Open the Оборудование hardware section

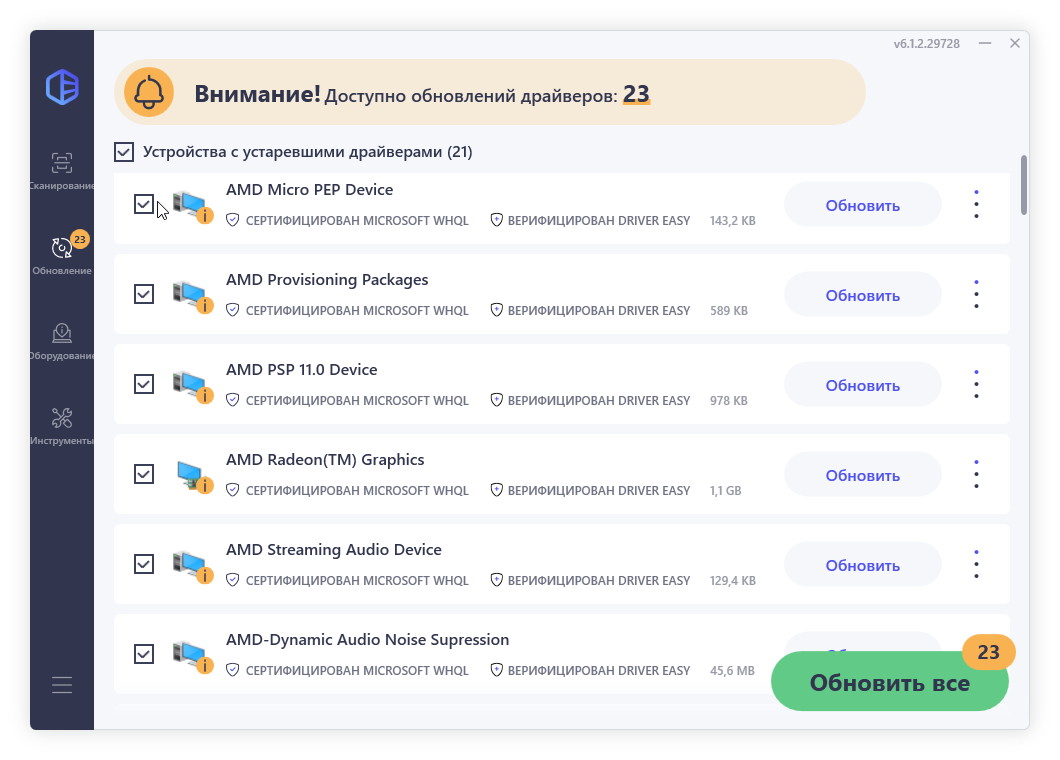point(62,341)
